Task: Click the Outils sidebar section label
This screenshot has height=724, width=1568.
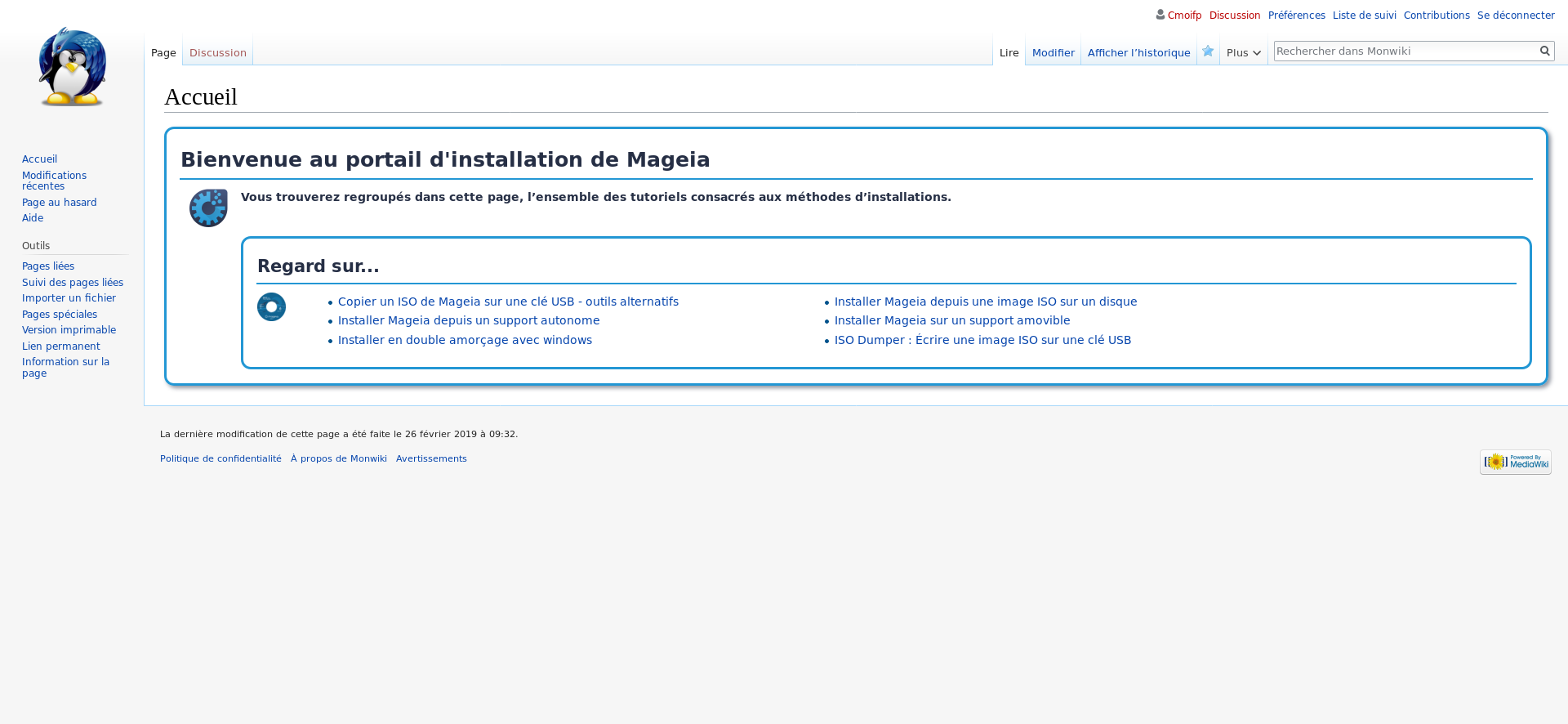Action: pyautogui.click(x=36, y=246)
